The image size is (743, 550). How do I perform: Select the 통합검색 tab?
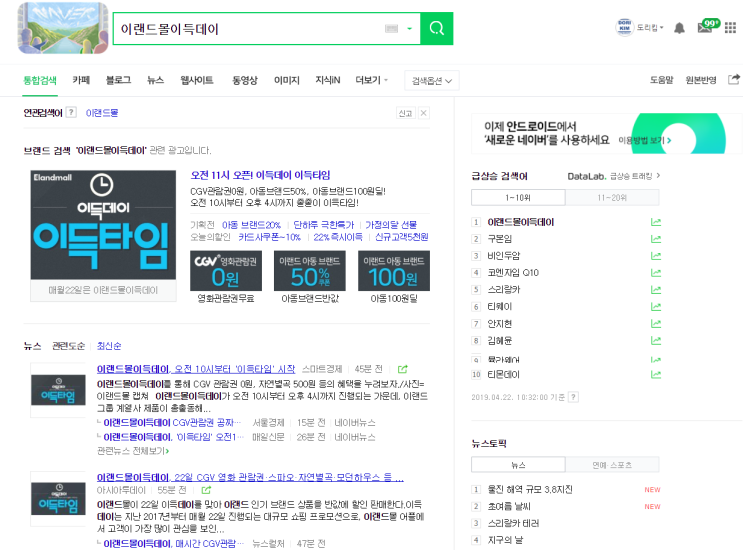click(40, 80)
